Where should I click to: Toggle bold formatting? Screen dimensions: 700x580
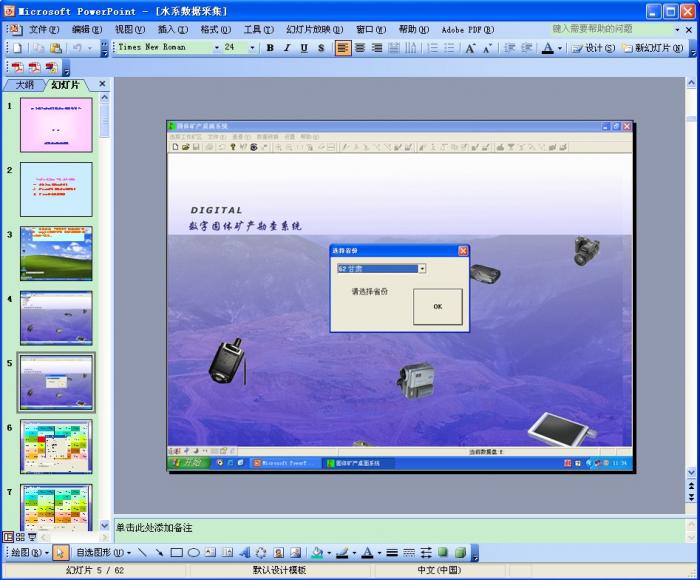270,48
